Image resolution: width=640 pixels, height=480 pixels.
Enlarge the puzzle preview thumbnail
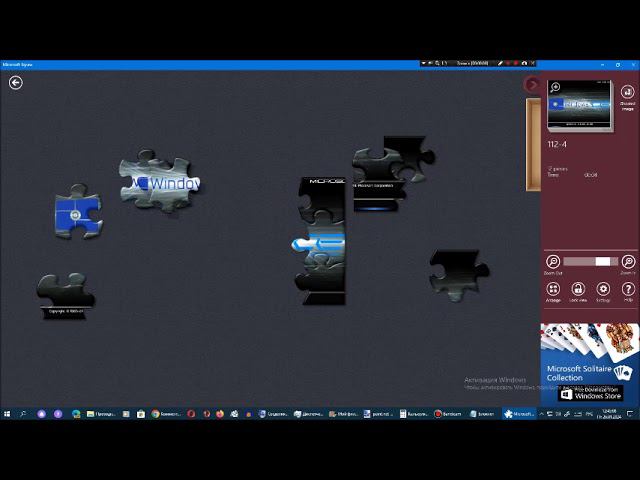(579, 105)
